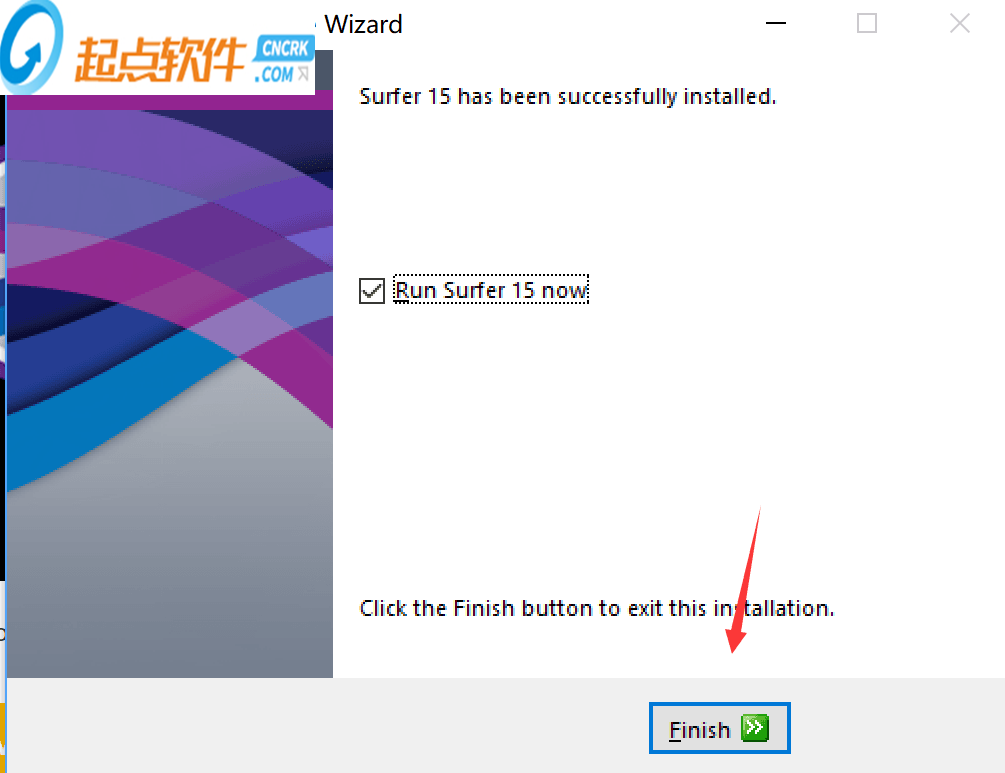Click the small arrow icon beside .COM

(x=303, y=74)
